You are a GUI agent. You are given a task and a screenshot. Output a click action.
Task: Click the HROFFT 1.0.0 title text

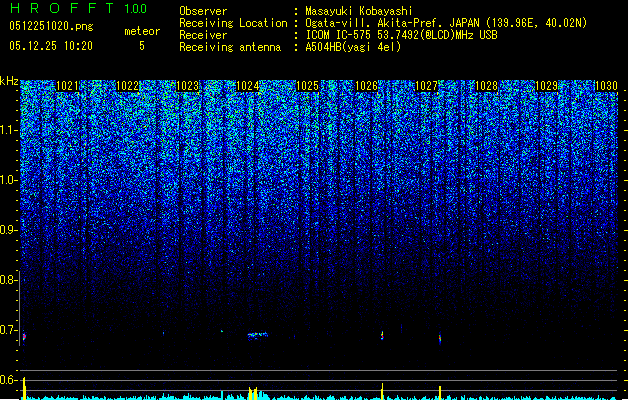pyautogui.click(x=78, y=8)
